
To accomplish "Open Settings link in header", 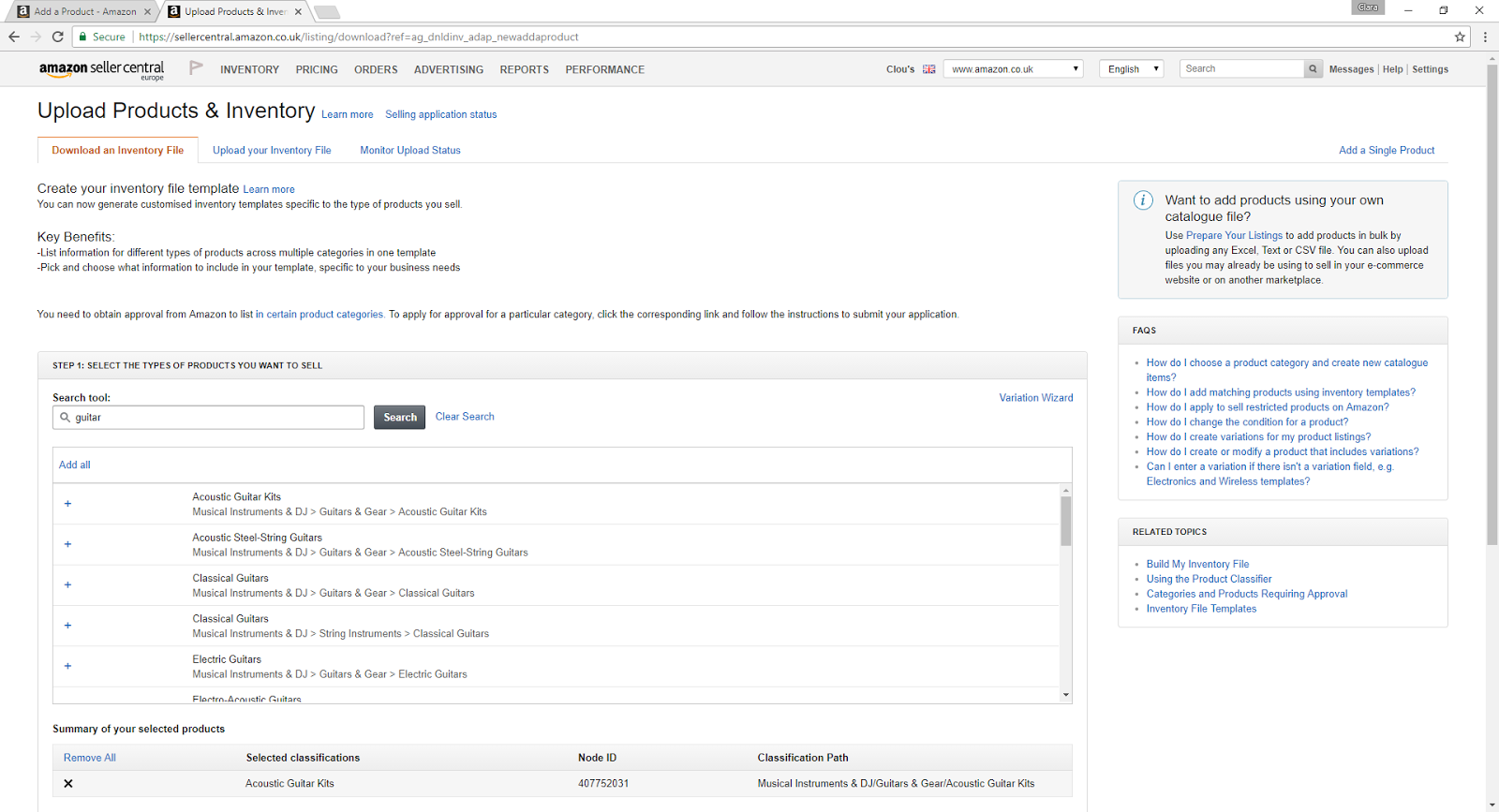I will point(1430,69).
